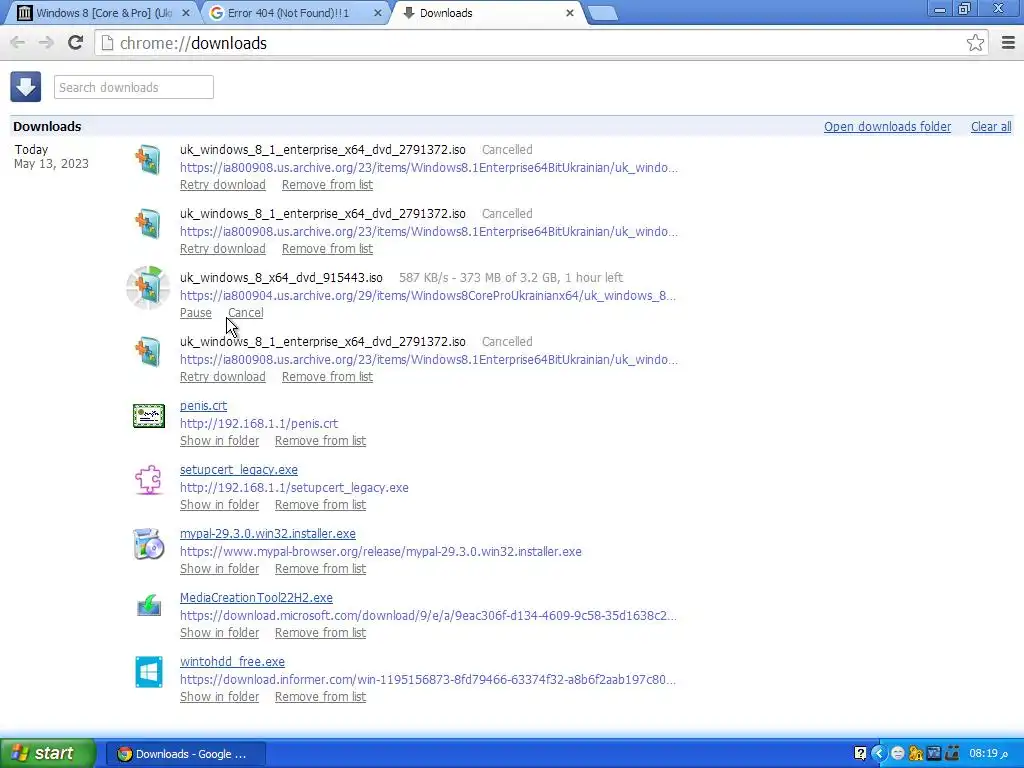Image resolution: width=1024 pixels, height=768 pixels.
Task: Show the .crt file in folder
Action: coord(219,441)
